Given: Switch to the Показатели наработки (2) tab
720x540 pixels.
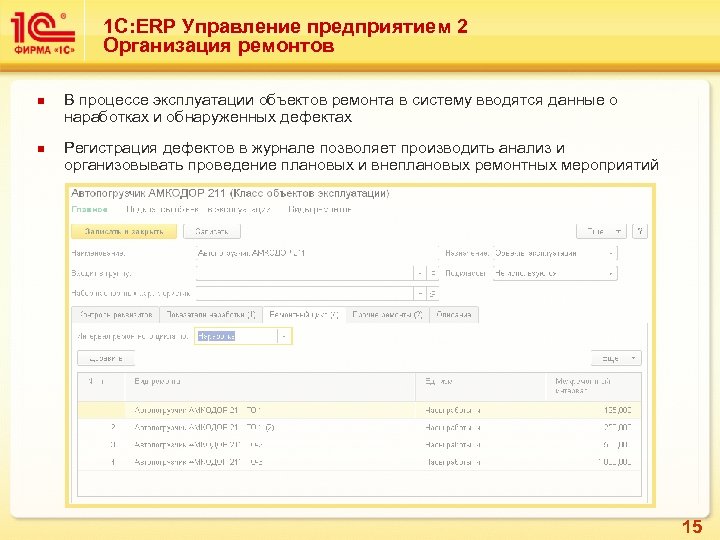Looking at the screenshot, I should (211, 315).
